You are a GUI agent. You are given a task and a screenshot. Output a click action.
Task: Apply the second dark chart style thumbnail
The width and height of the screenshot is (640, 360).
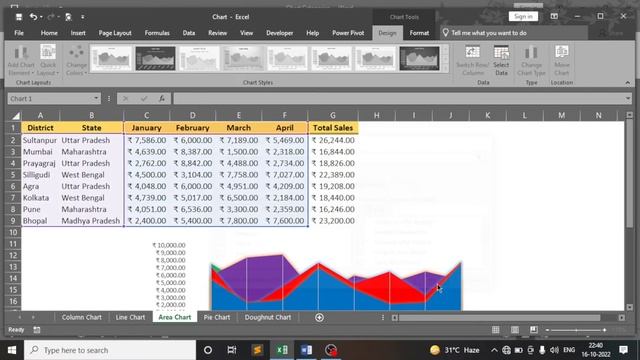(155, 58)
